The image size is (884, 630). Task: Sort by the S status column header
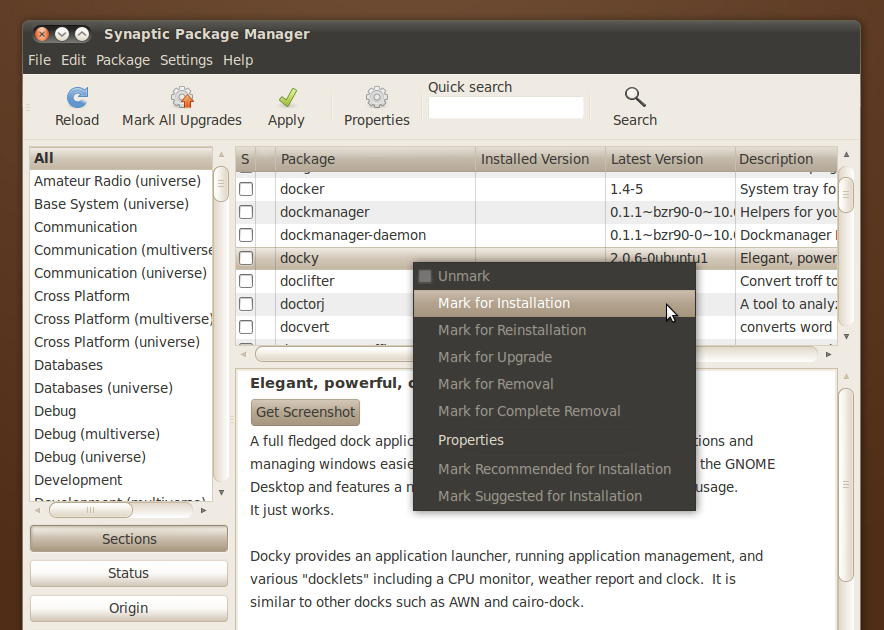pyautogui.click(x=245, y=159)
